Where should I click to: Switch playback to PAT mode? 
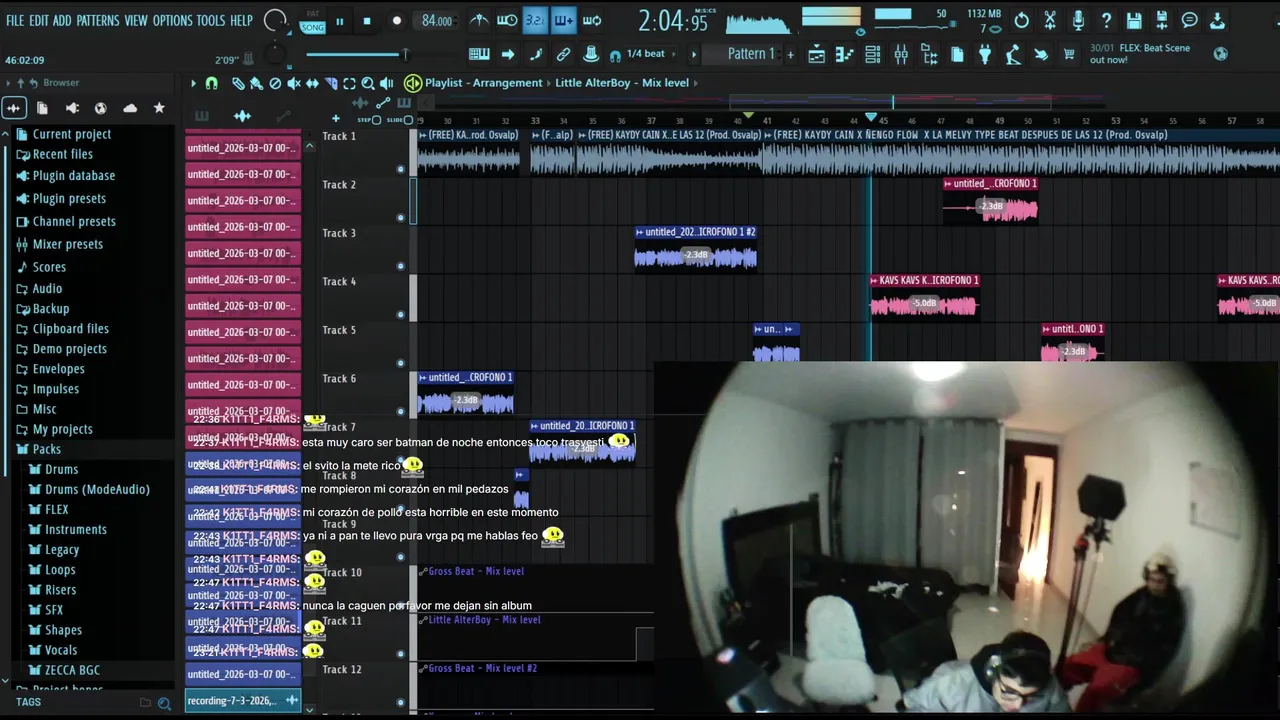pos(313,15)
